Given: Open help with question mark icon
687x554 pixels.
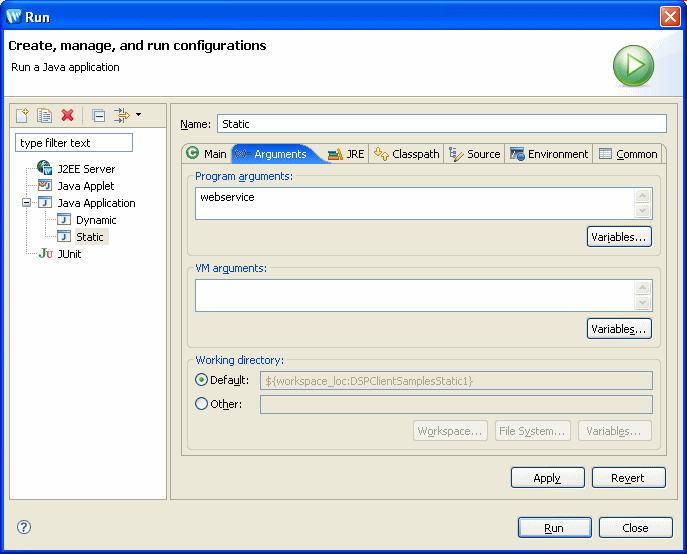Looking at the screenshot, I should pos(24,527).
